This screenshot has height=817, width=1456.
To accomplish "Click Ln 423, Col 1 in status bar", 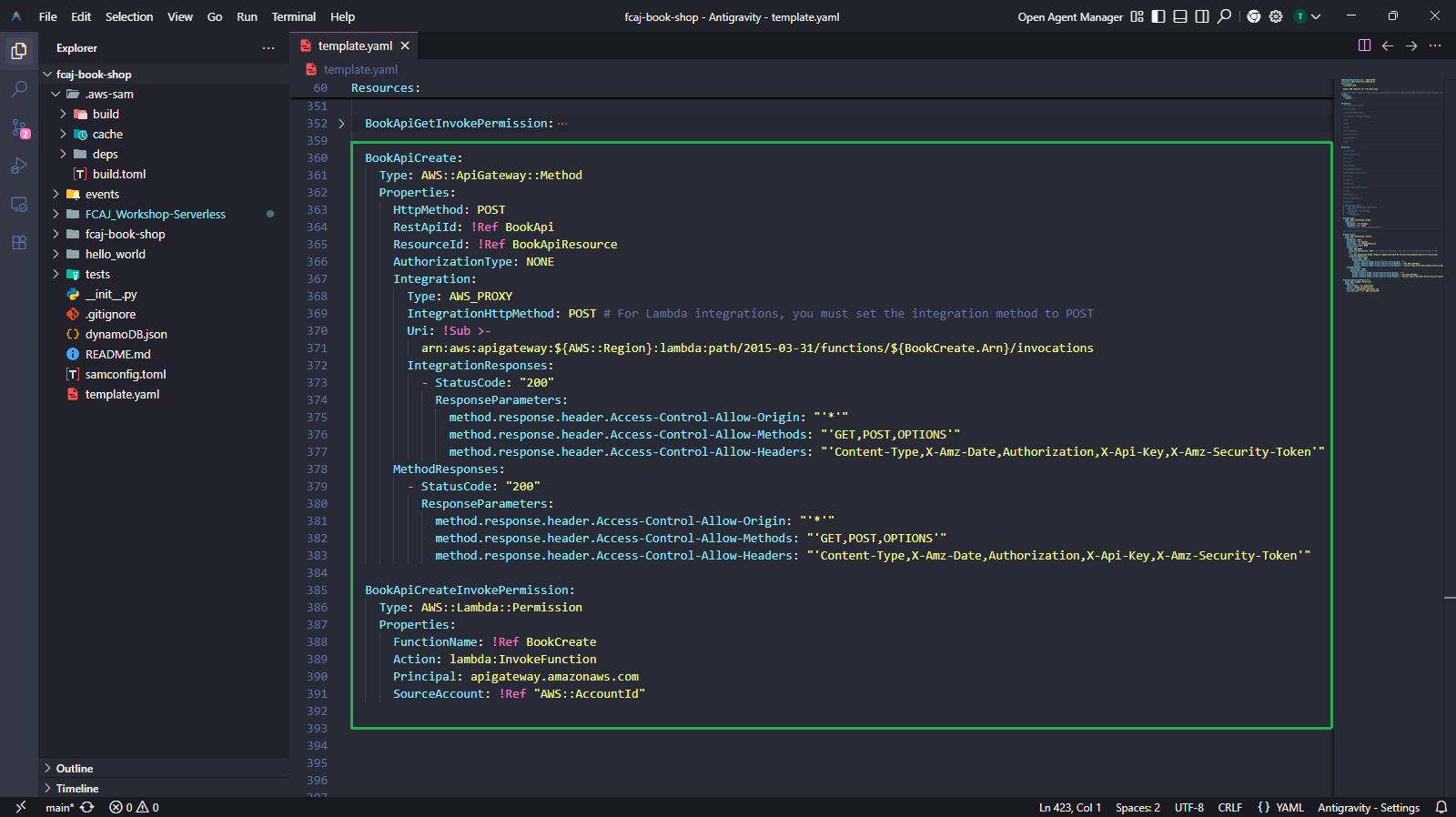I will [x=1070, y=808].
